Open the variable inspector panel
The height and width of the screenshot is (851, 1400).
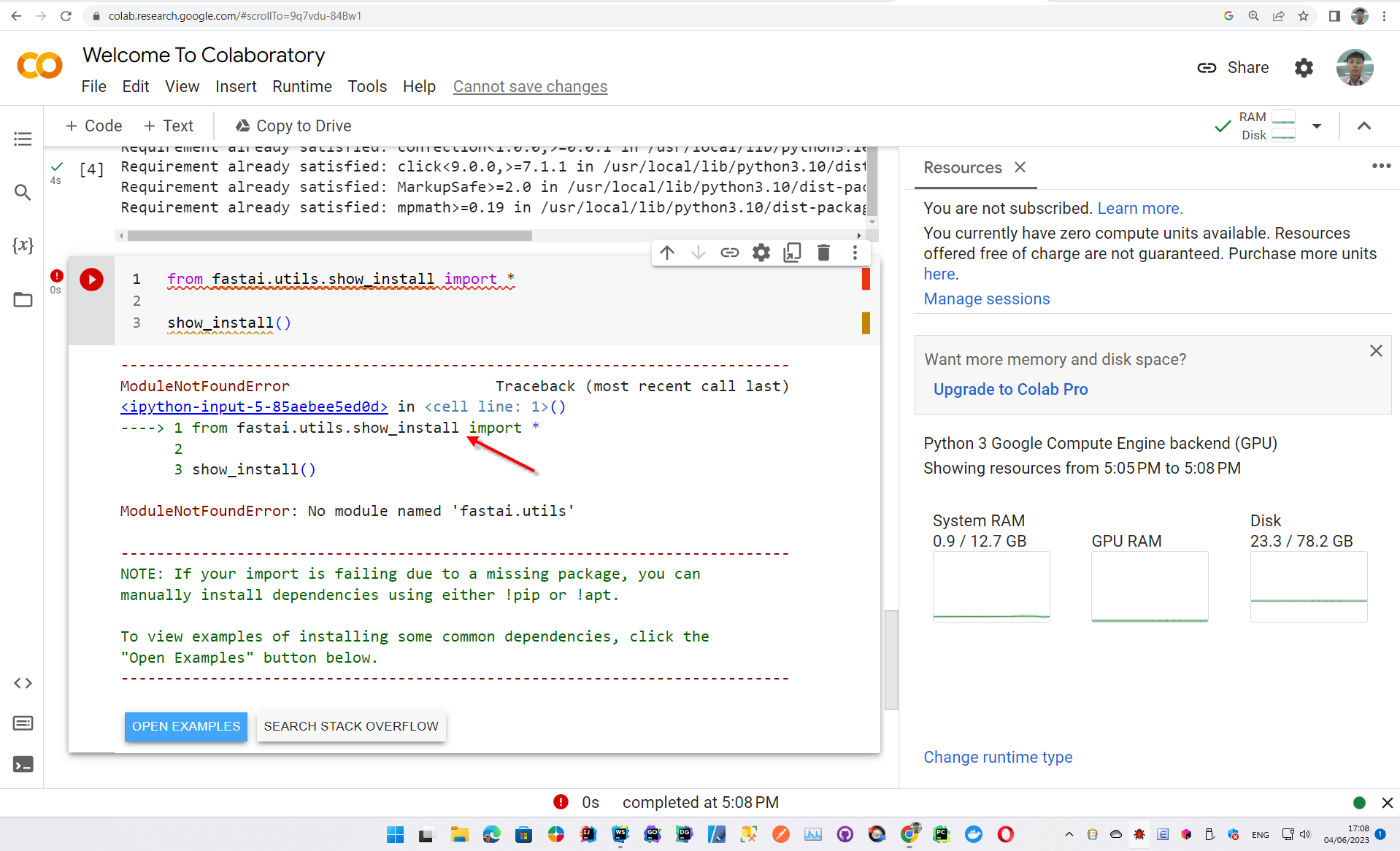click(23, 245)
